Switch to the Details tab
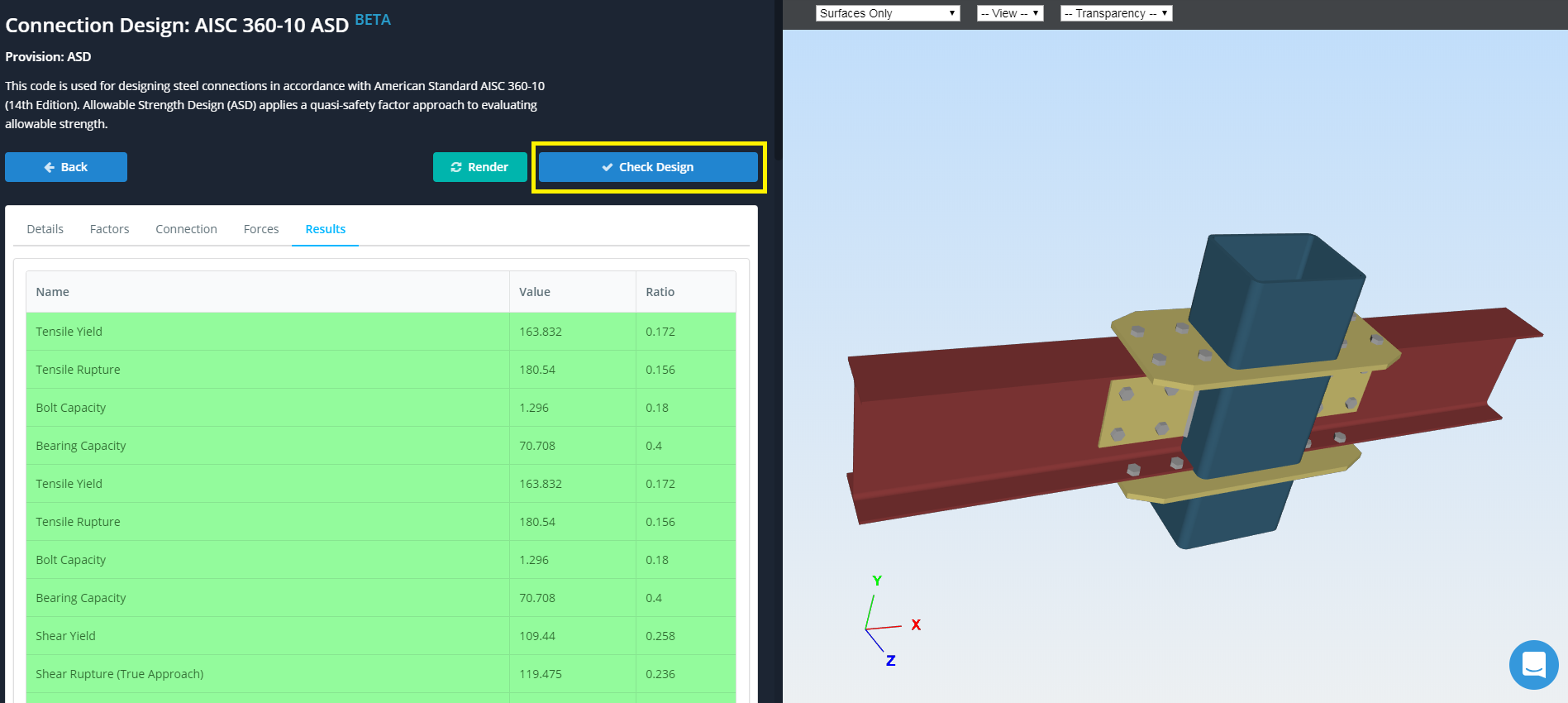Viewport: 1568px width, 703px height. tap(45, 229)
